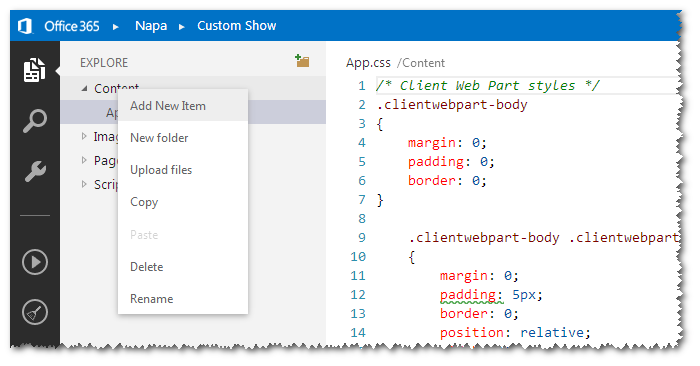Screen dimensions: 700x366
Task: Click the opening brace on line 3
Action: pyautogui.click(x=380, y=124)
